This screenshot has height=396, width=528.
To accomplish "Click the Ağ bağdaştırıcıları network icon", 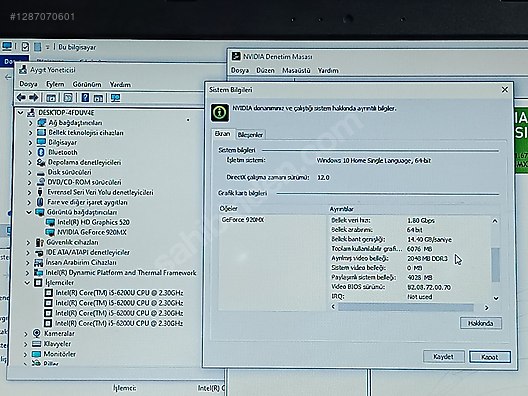I will pyautogui.click(x=41, y=123).
